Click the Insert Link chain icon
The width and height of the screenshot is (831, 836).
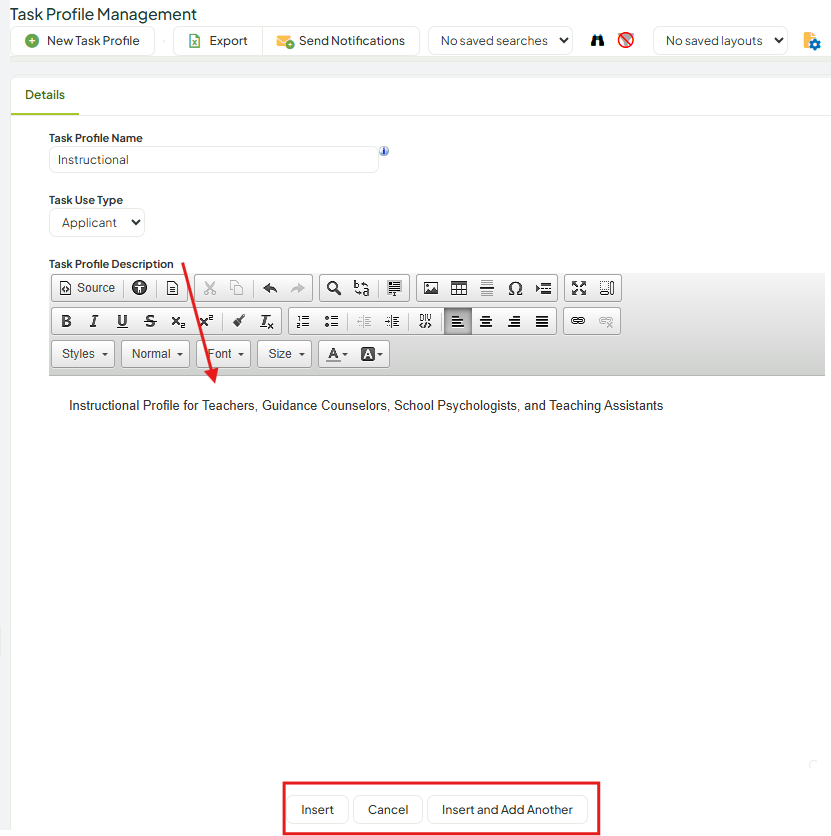[x=578, y=321]
